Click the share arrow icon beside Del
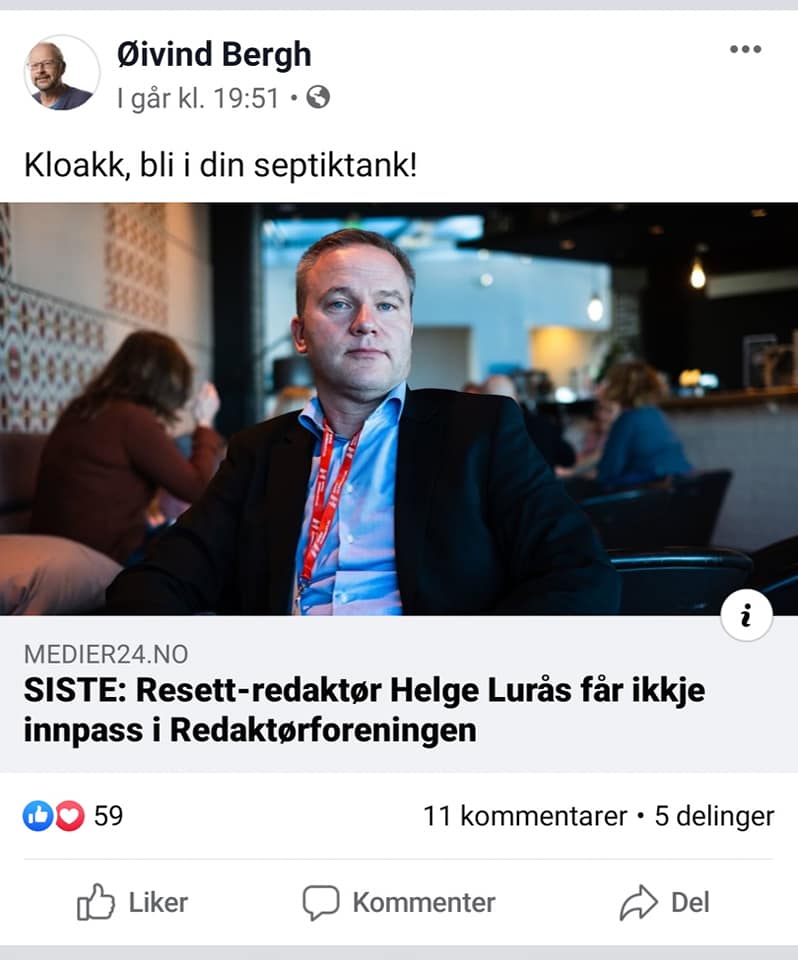This screenshot has width=798, height=960. click(x=638, y=902)
